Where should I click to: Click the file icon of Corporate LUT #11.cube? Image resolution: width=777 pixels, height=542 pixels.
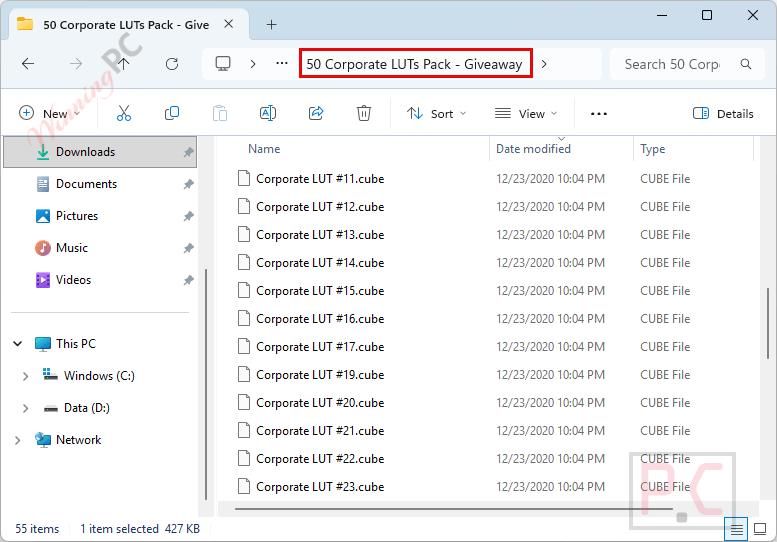click(243, 178)
